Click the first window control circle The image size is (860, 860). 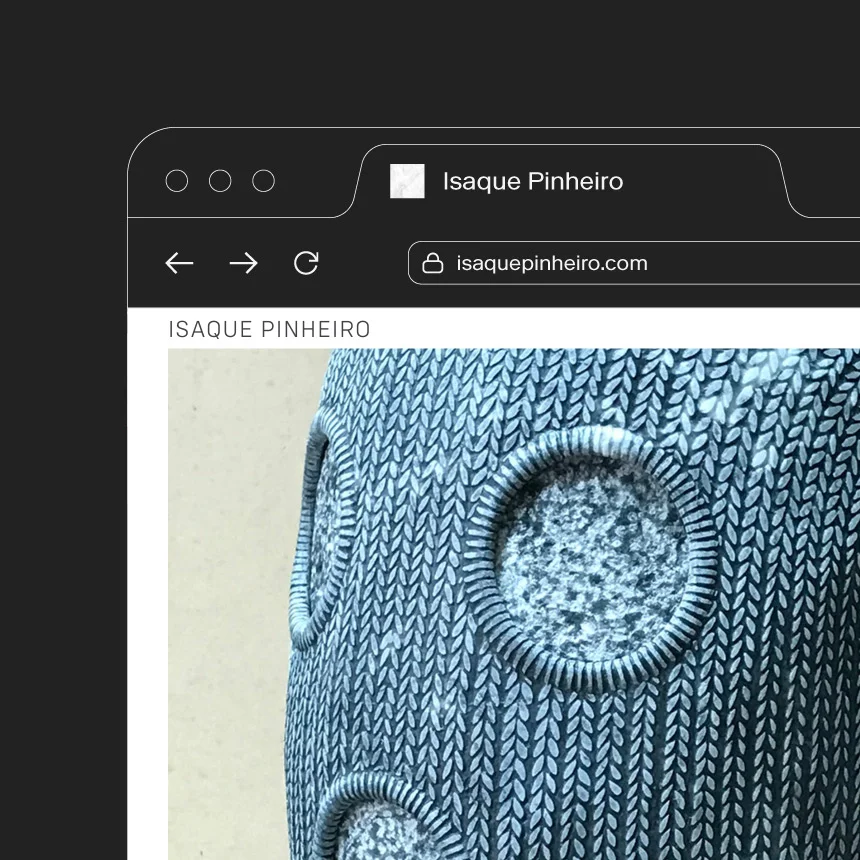[x=177, y=181]
